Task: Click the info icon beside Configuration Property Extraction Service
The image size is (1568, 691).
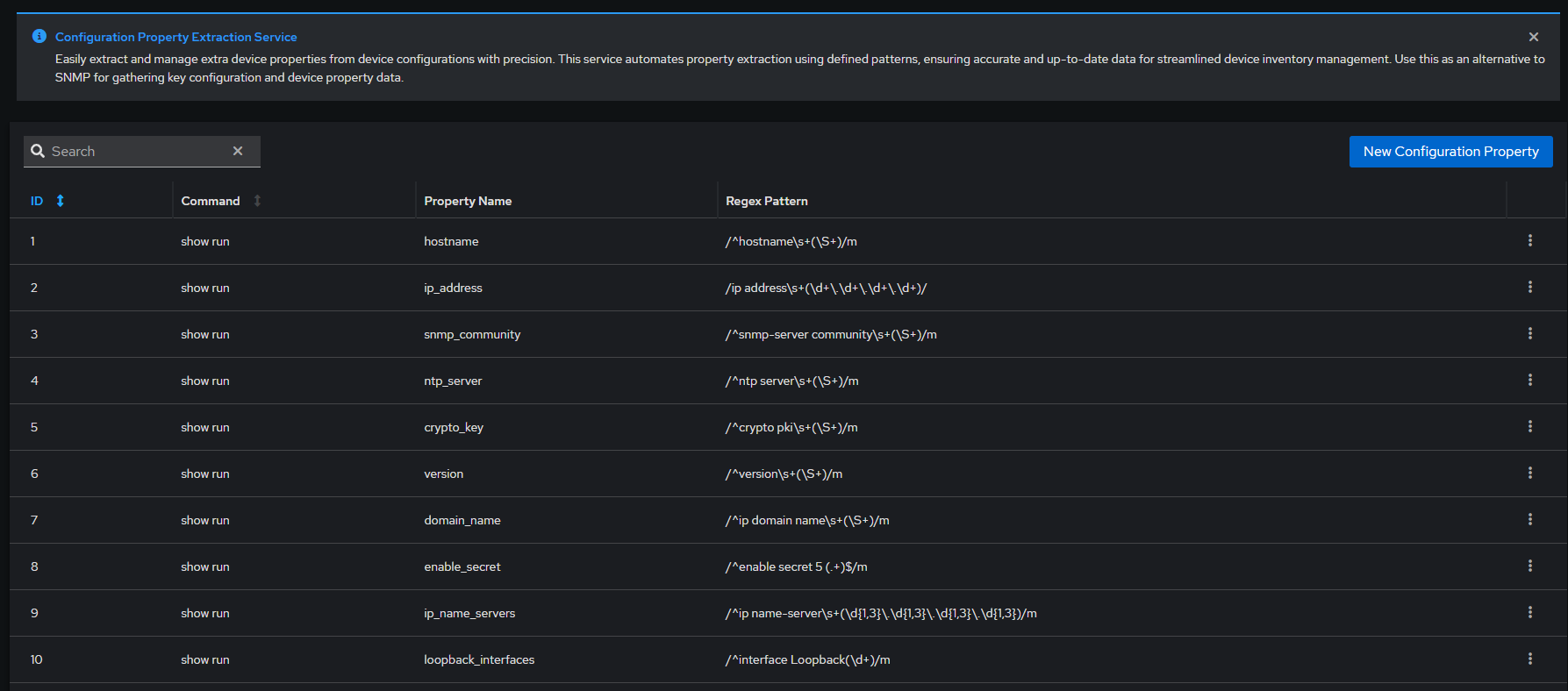Action: 39,36
